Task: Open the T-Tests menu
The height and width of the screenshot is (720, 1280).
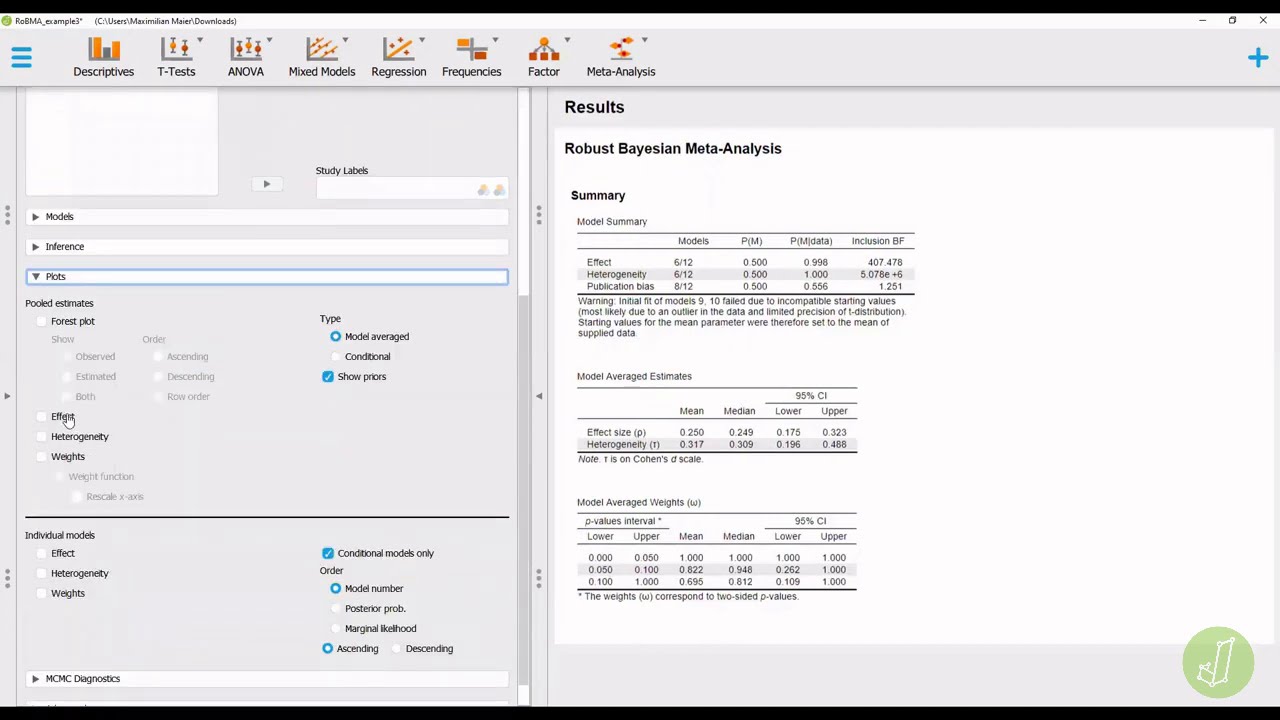Action: coord(176,58)
